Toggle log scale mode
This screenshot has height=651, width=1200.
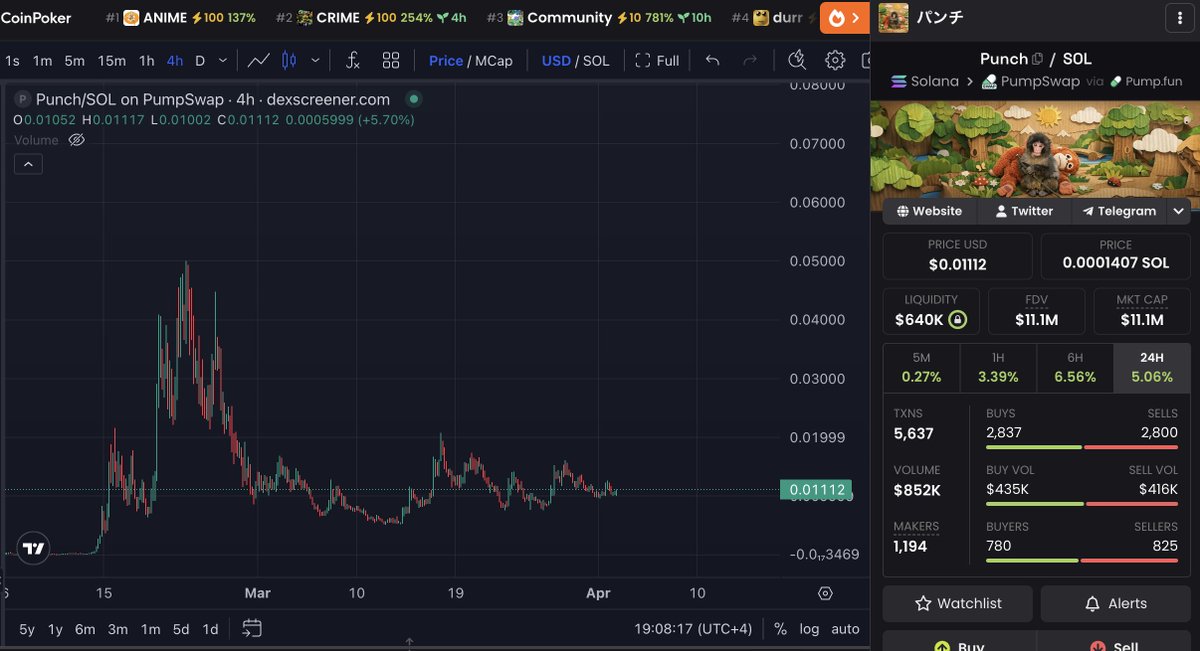coord(809,629)
